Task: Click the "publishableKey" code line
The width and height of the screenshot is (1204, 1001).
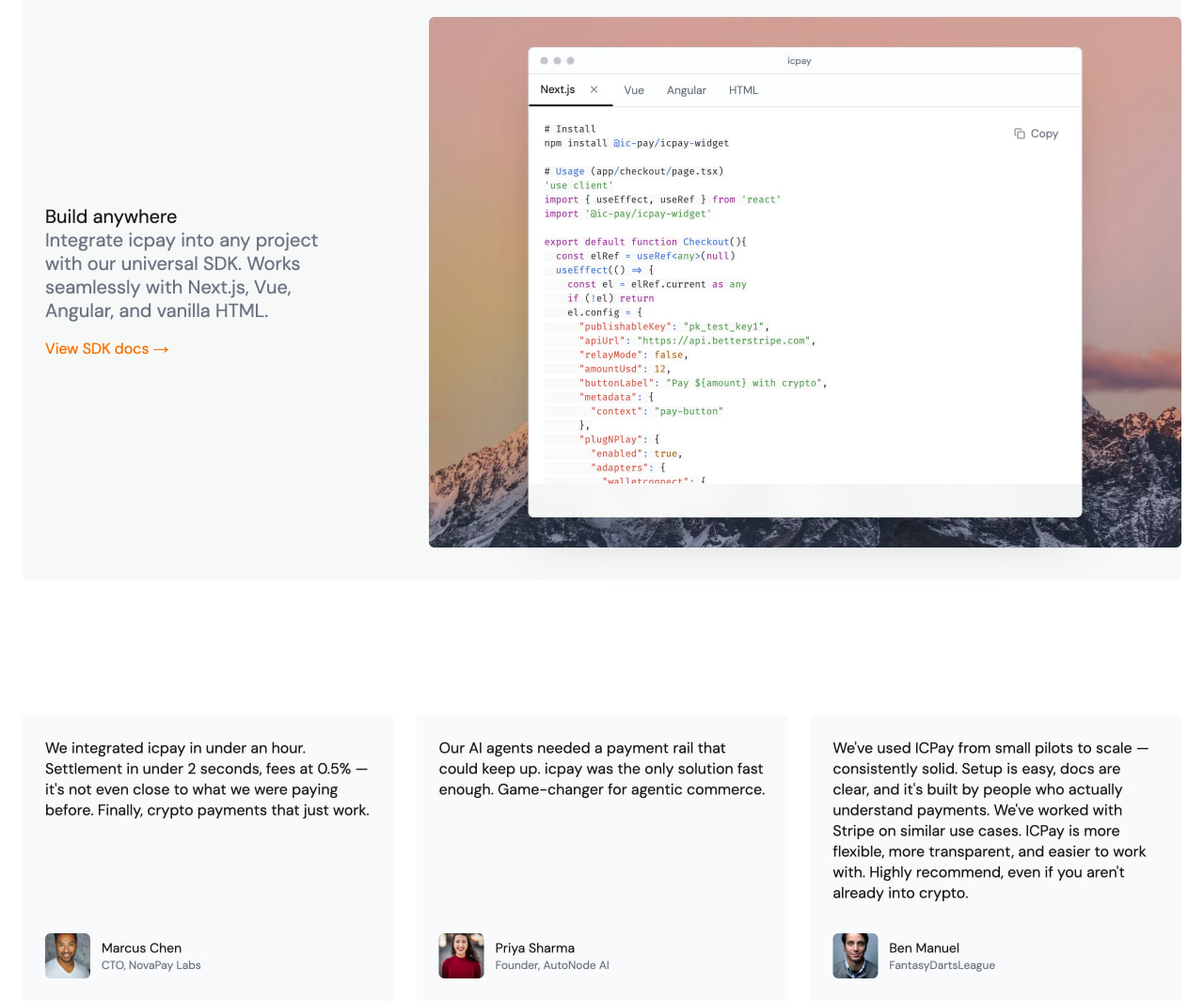Action: [x=674, y=326]
